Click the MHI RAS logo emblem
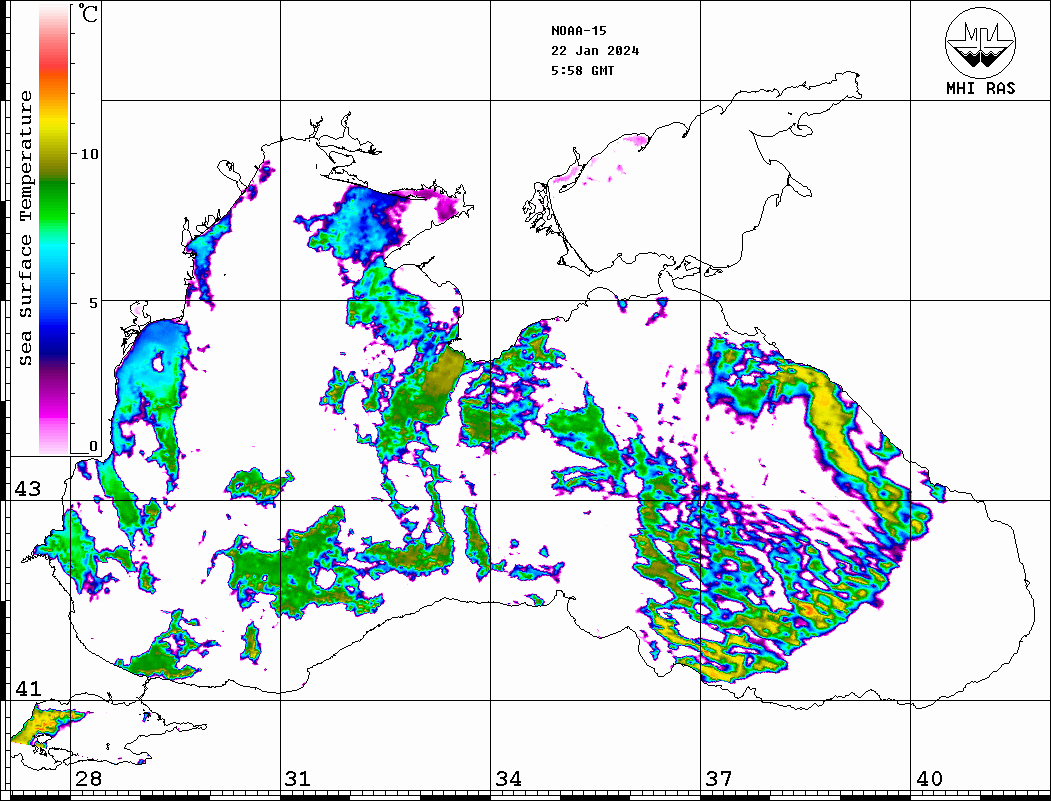 [x=980, y=42]
